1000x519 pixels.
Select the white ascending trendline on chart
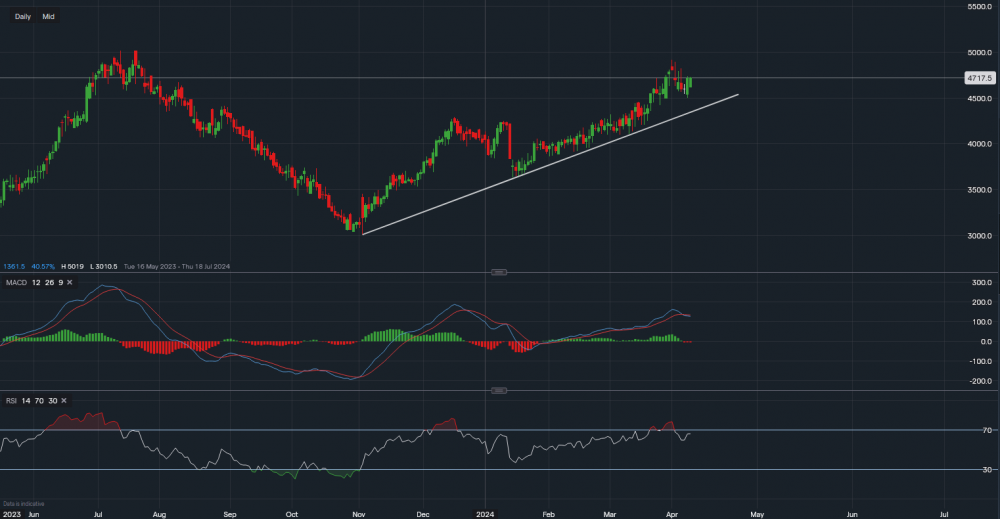pyautogui.click(x=550, y=164)
